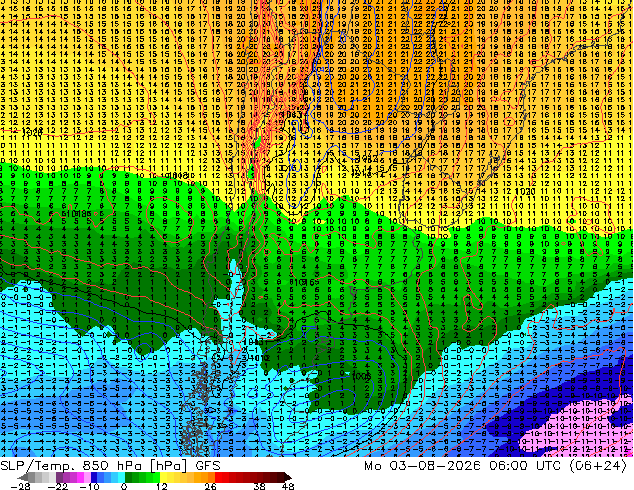Screen dimensions: 634x490
Task: Click the legend label "-22"
Action: click(x=57, y=486)
